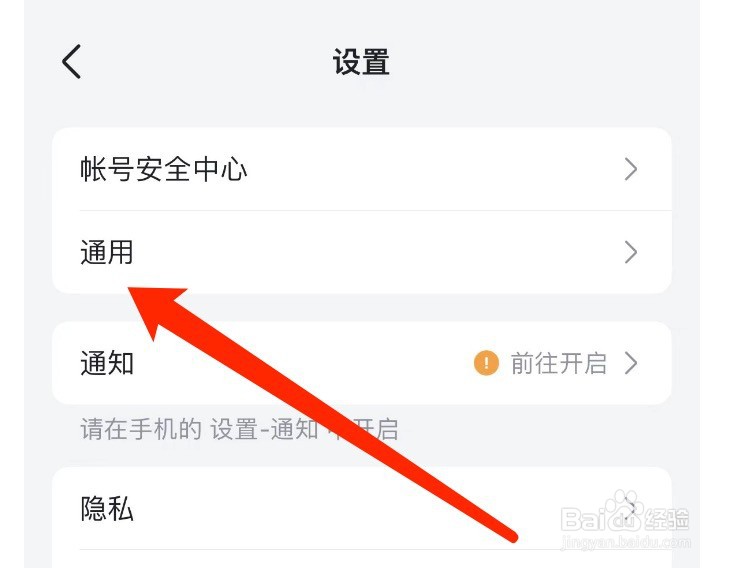The height and width of the screenshot is (568, 732).
Task: Click the chevron beside 通用
Action: [631, 252]
